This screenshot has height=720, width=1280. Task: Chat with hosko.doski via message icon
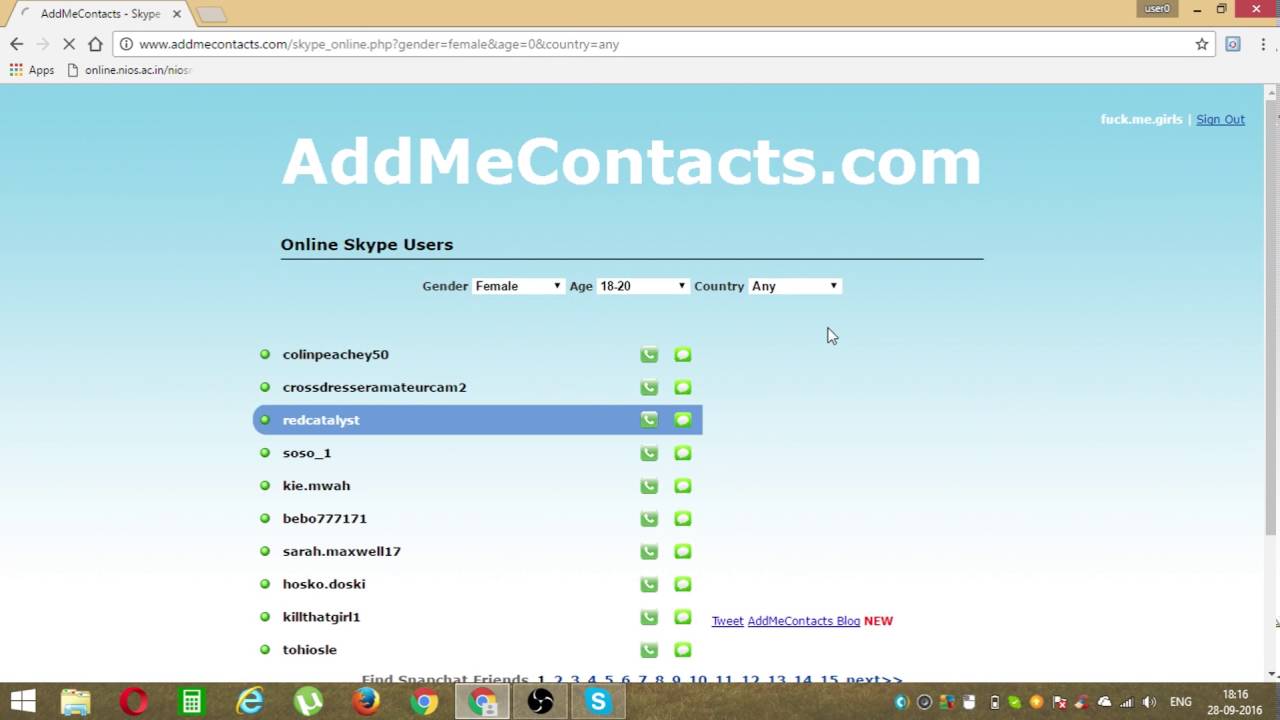(x=683, y=584)
